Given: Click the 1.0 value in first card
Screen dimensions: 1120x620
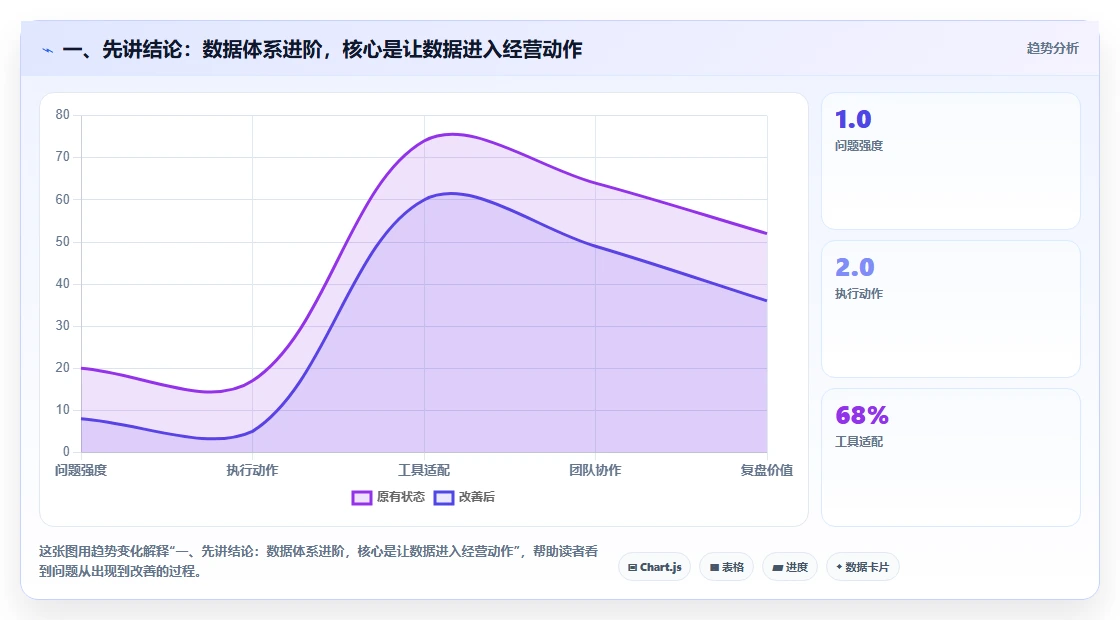Looking at the screenshot, I should pos(853,119).
